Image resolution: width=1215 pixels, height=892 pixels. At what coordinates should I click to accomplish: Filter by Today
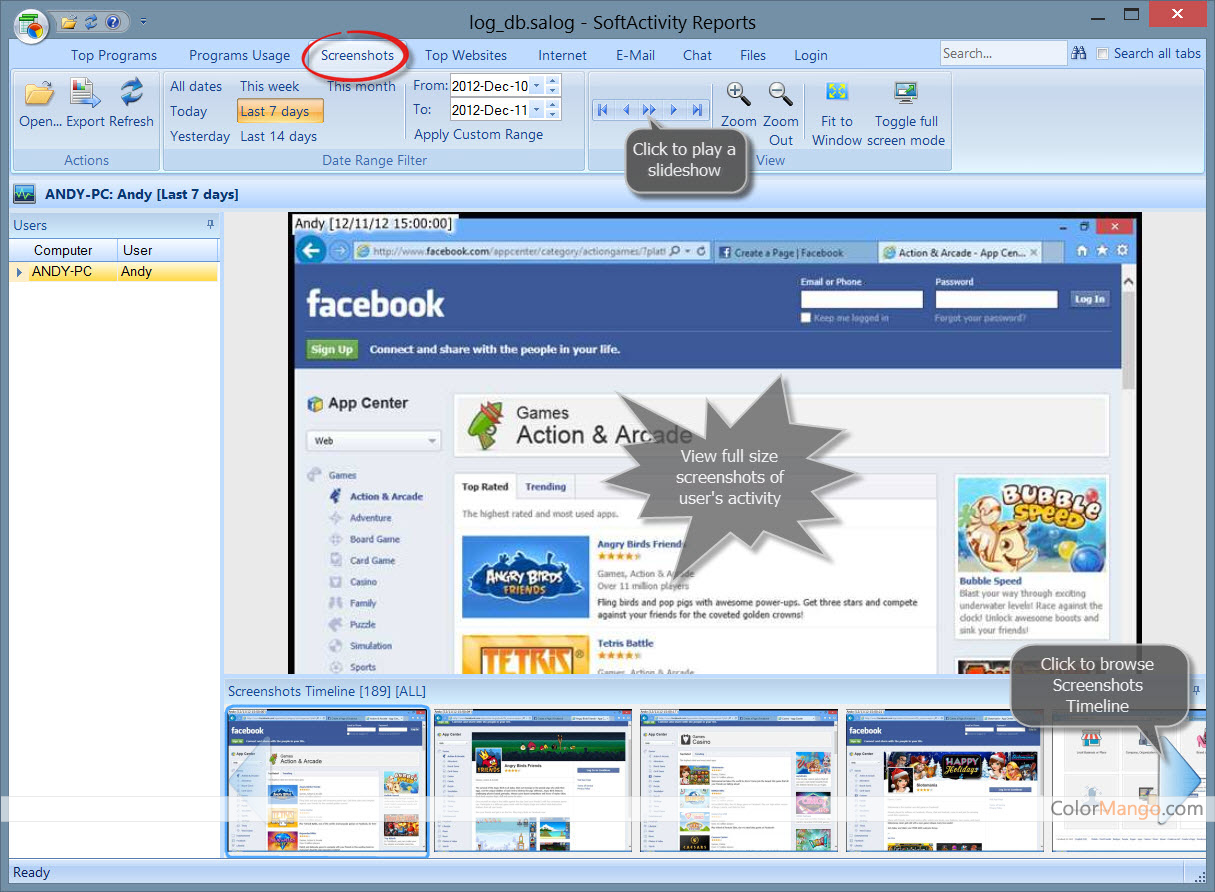pyautogui.click(x=189, y=111)
